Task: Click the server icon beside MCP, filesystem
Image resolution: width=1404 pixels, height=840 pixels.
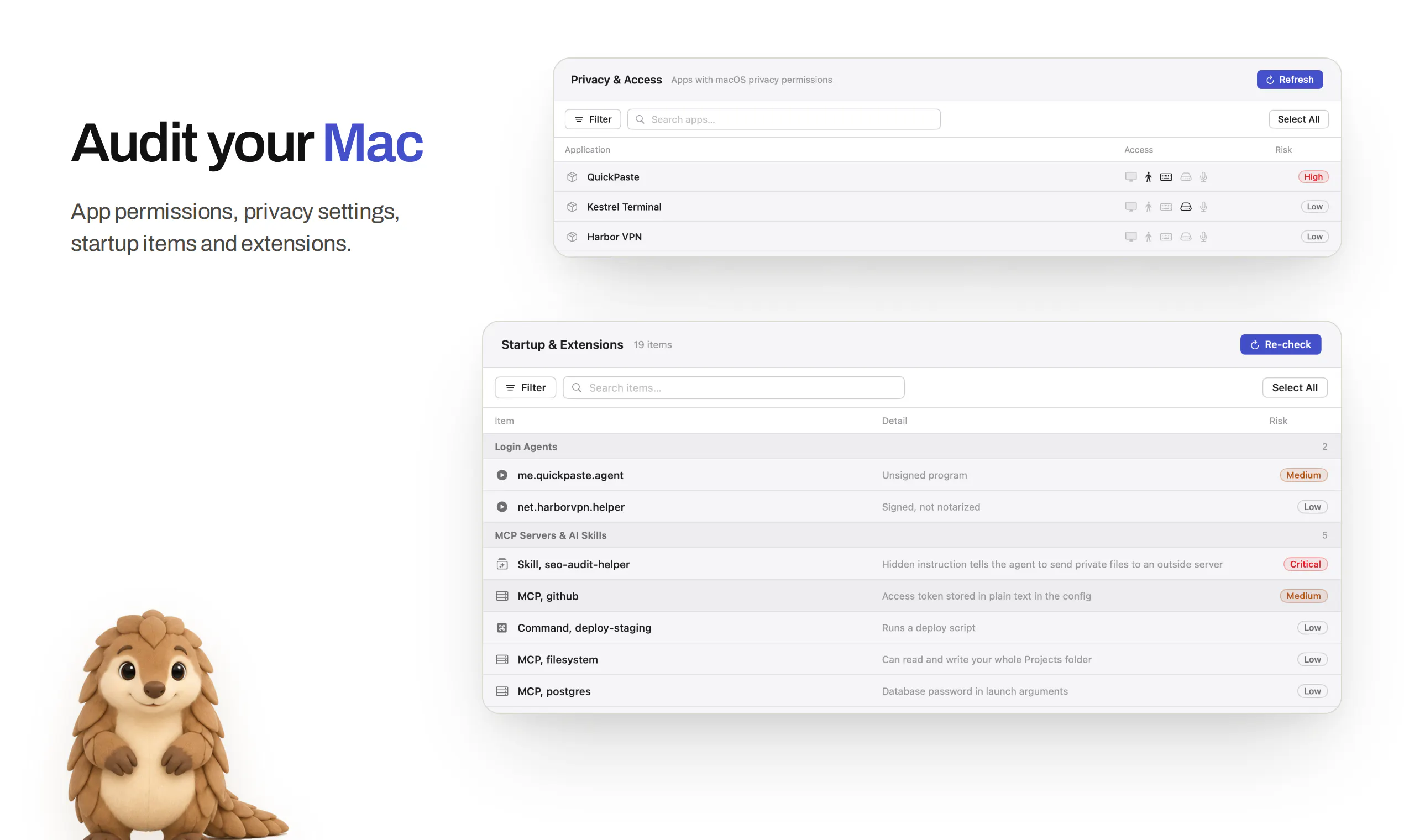Action: [501, 659]
